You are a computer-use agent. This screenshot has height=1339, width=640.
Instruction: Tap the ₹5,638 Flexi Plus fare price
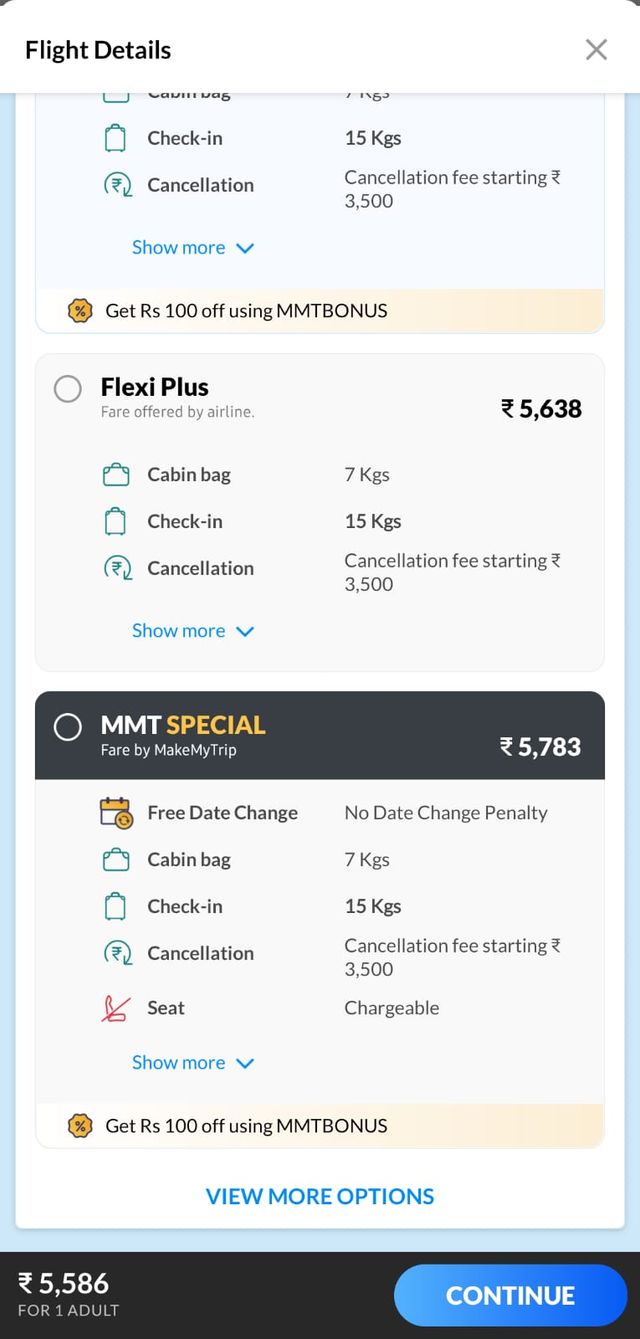click(541, 408)
